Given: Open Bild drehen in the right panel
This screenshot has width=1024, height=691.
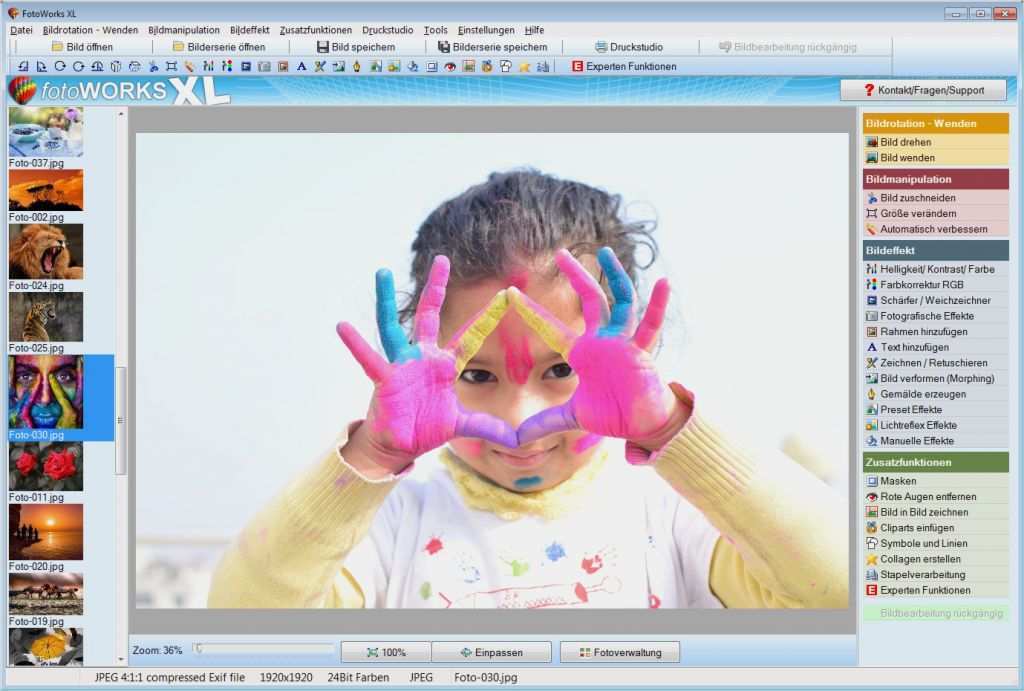Looking at the screenshot, I should [x=905, y=142].
